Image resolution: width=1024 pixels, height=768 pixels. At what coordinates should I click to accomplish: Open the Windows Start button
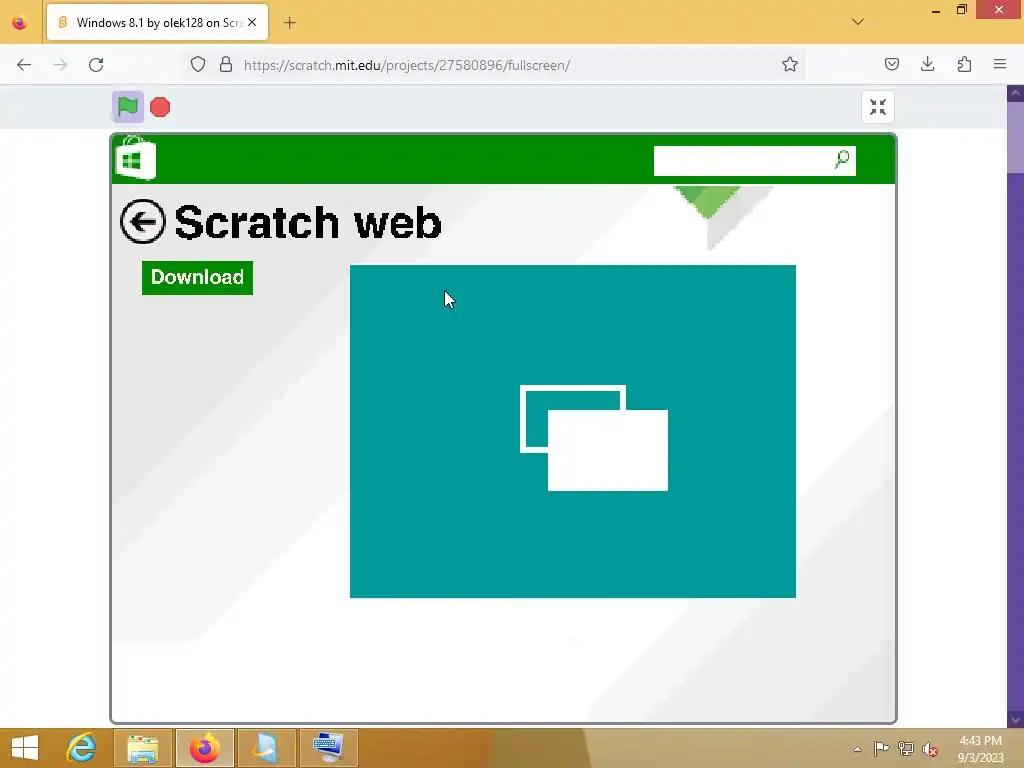[25, 748]
